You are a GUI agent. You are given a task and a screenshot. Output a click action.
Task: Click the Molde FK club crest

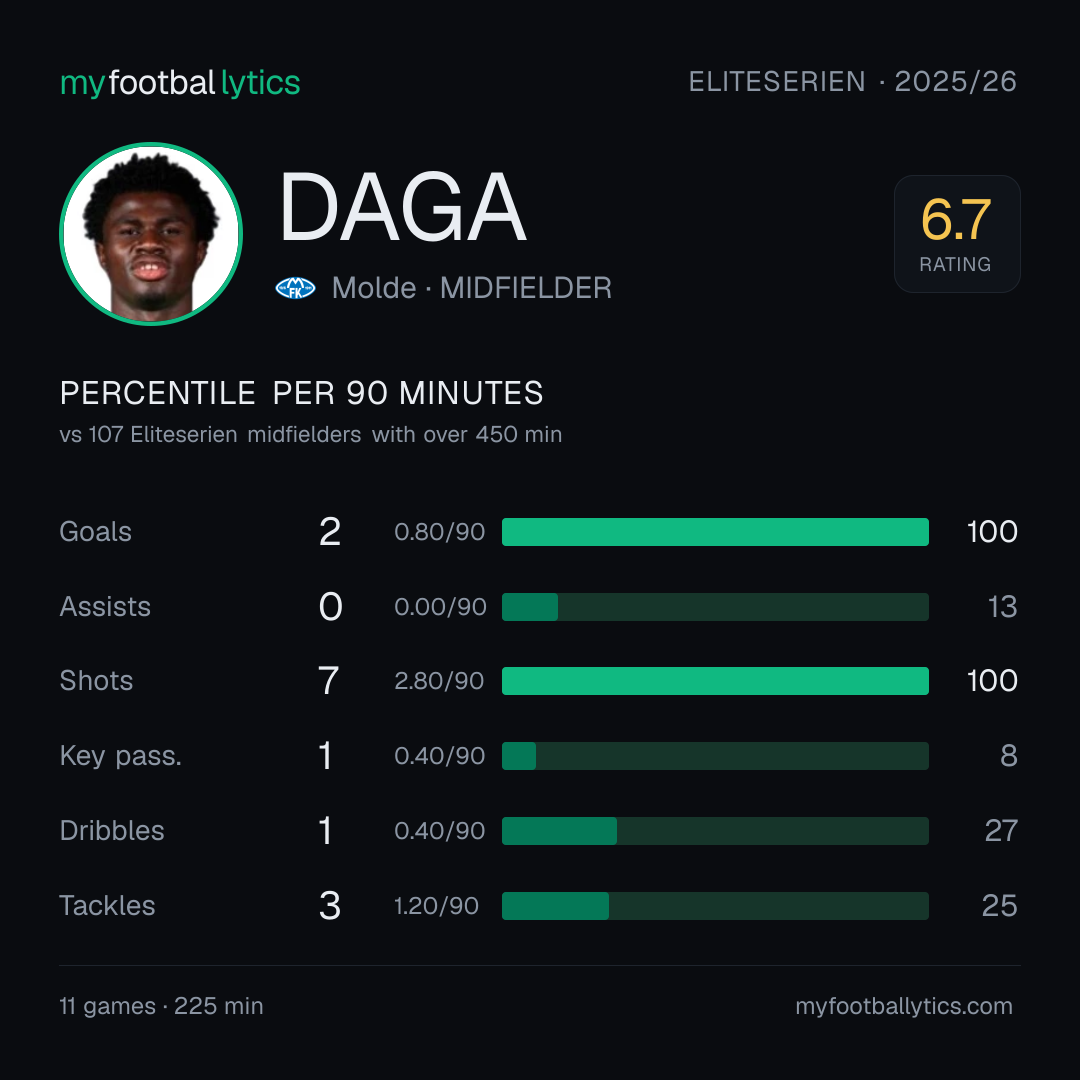[x=295, y=288]
